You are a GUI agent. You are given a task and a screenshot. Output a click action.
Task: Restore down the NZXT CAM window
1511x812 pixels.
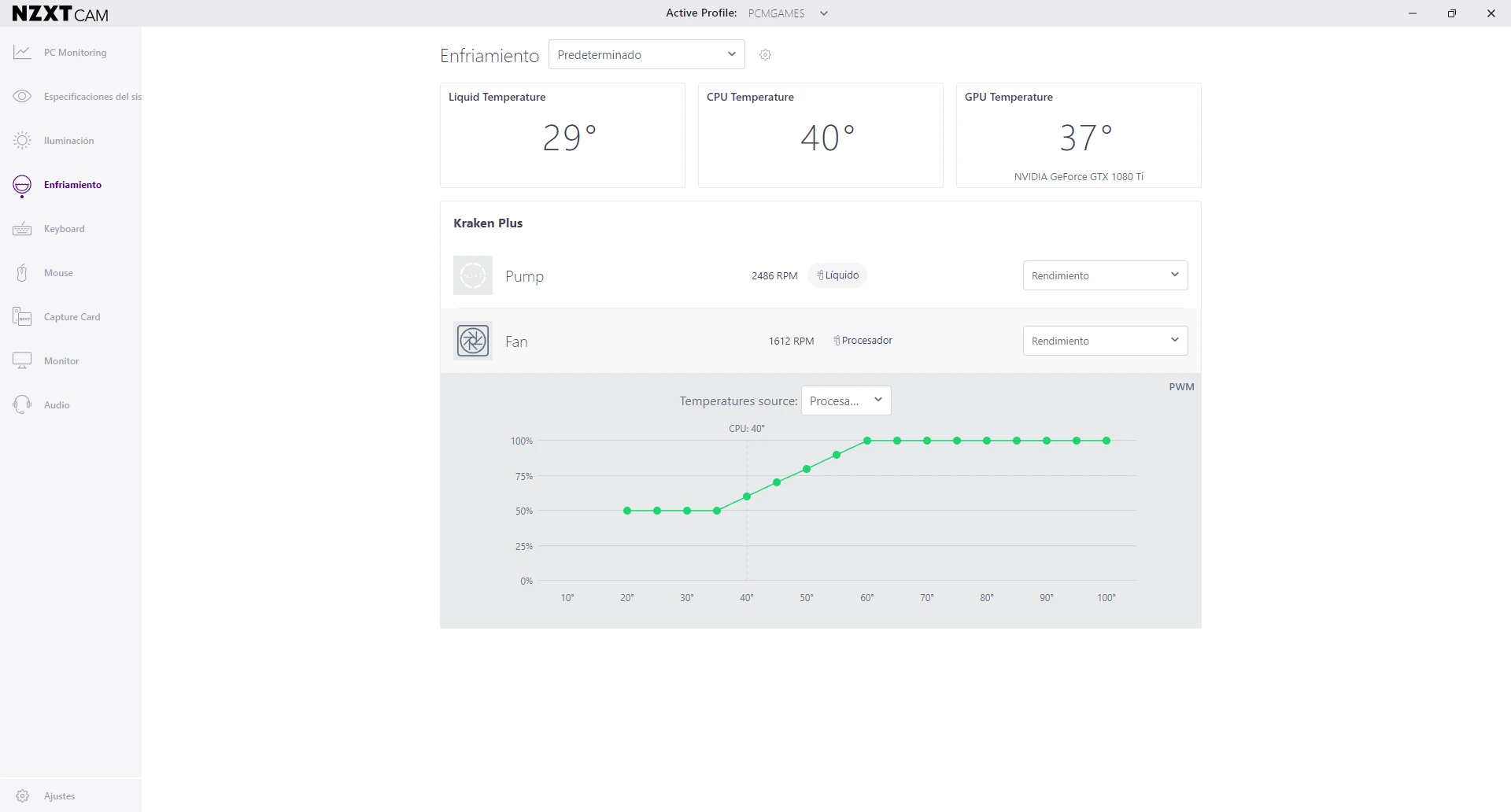click(x=1452, y=13)
